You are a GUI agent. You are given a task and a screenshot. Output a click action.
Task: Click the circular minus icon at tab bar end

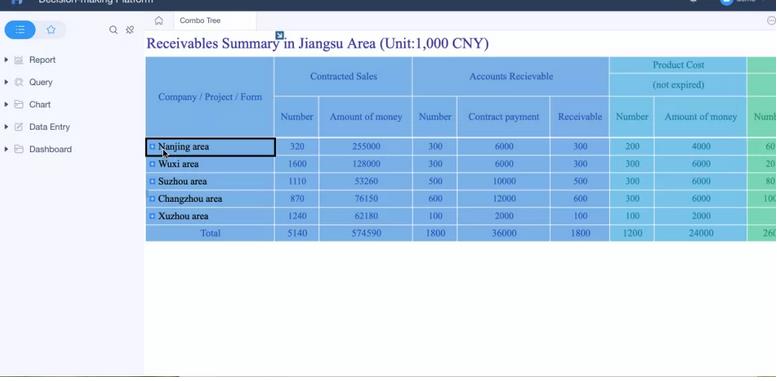click(771, 20)
